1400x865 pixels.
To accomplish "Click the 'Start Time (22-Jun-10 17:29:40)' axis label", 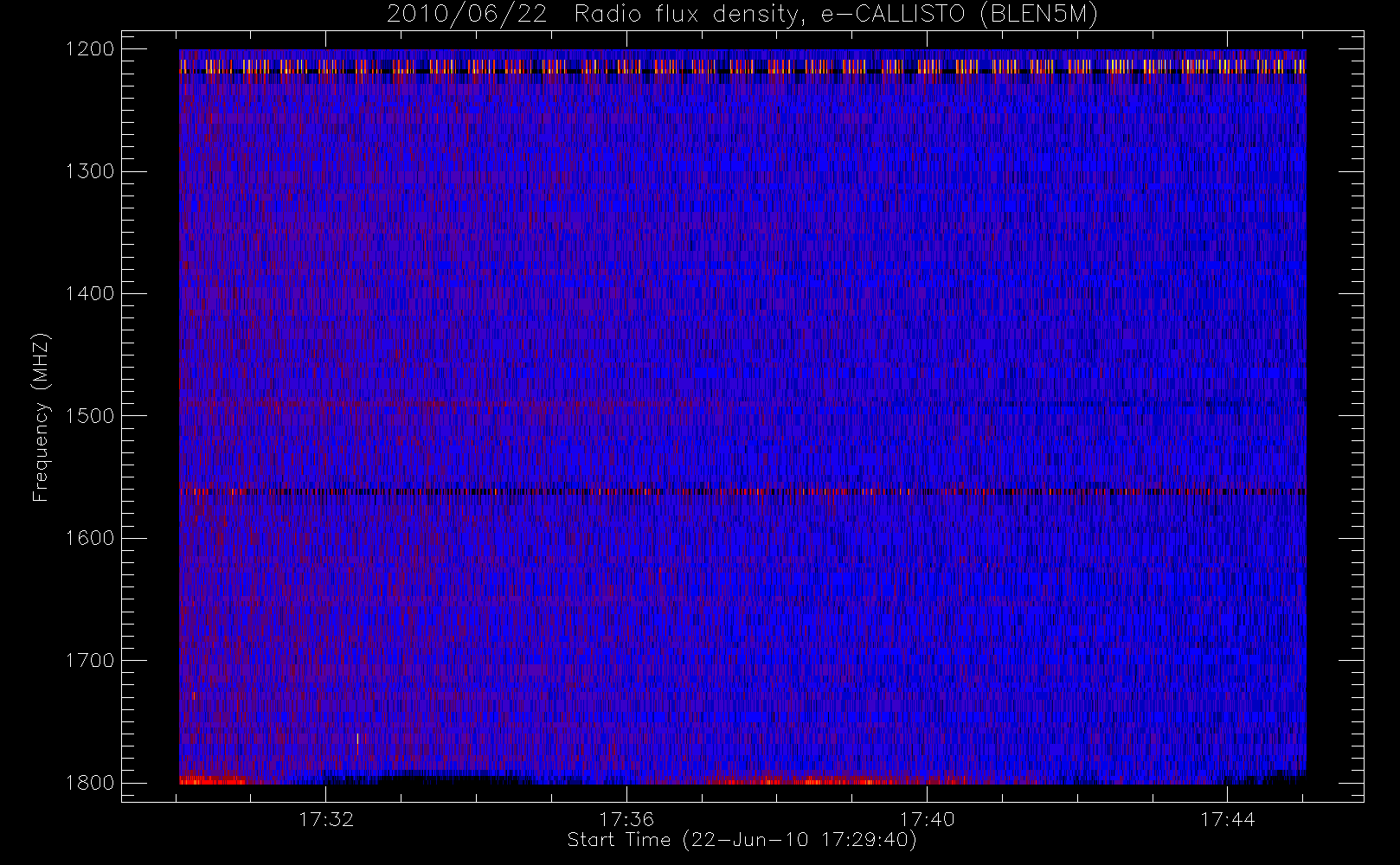I will [x=742, y=840].
